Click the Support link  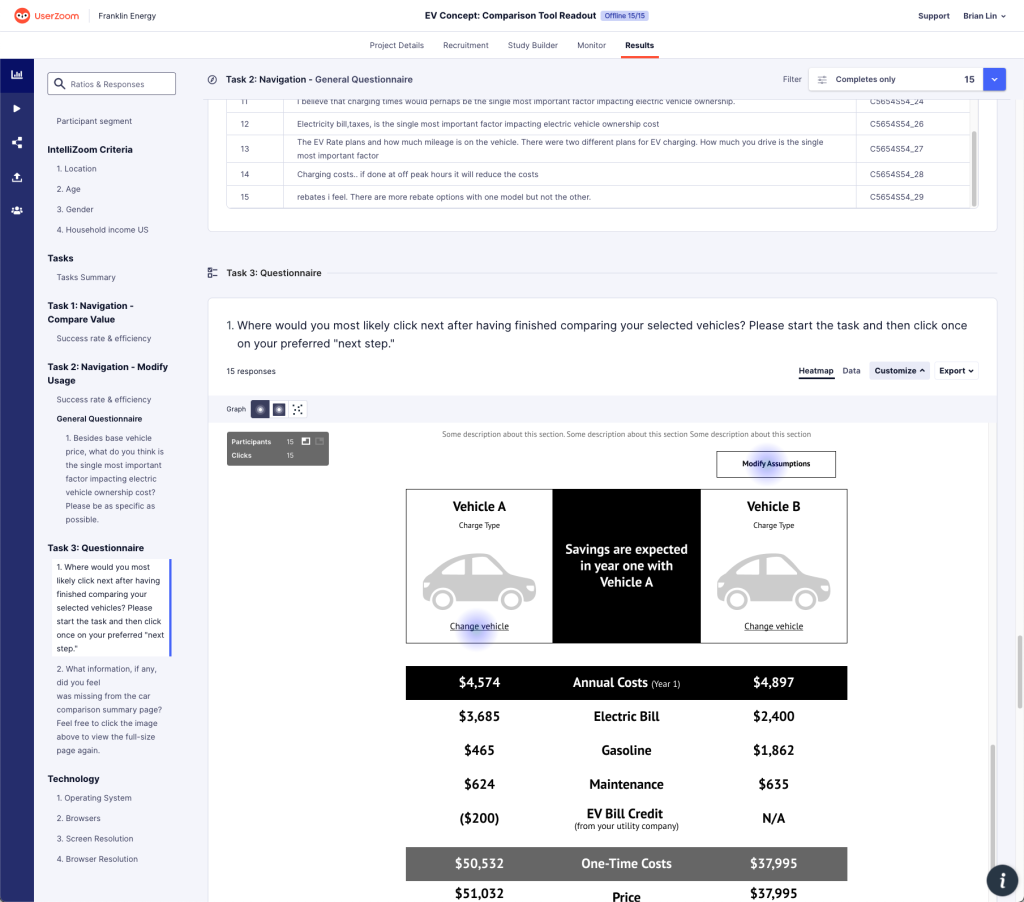click(x=933, y=16)
